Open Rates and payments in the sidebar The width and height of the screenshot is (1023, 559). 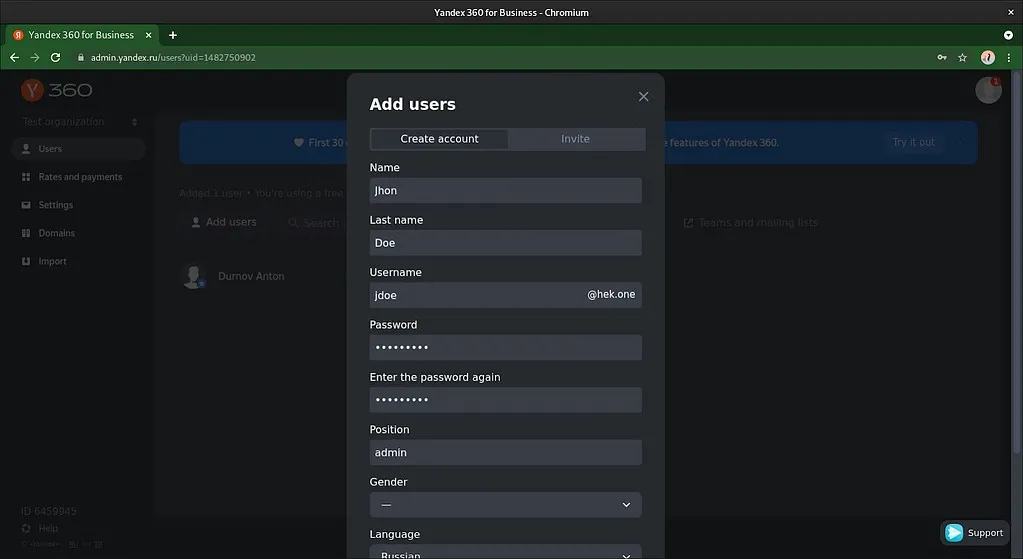78,177
